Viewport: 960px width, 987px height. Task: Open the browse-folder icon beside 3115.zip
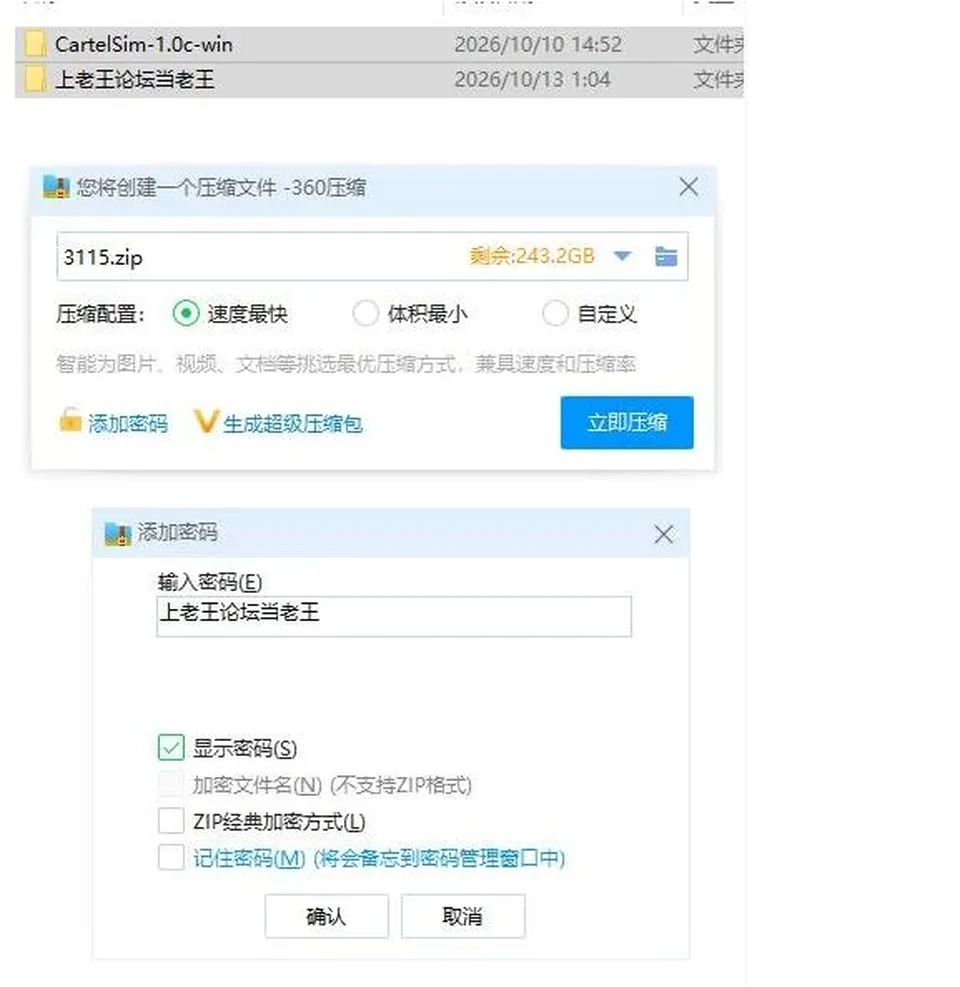(x=666, y=256)
